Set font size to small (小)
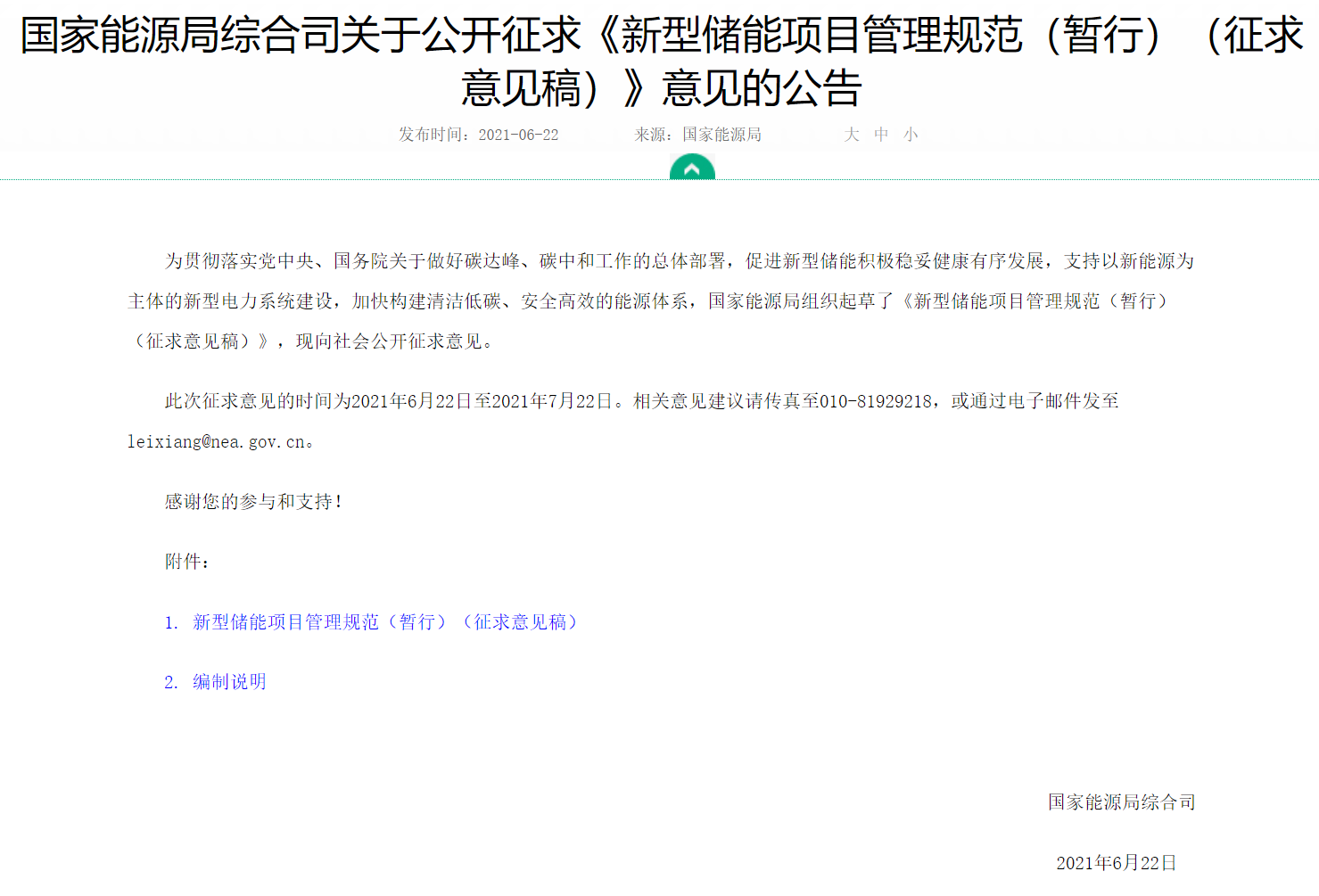This screenshot has height=896, width=1319. [911, 135]
